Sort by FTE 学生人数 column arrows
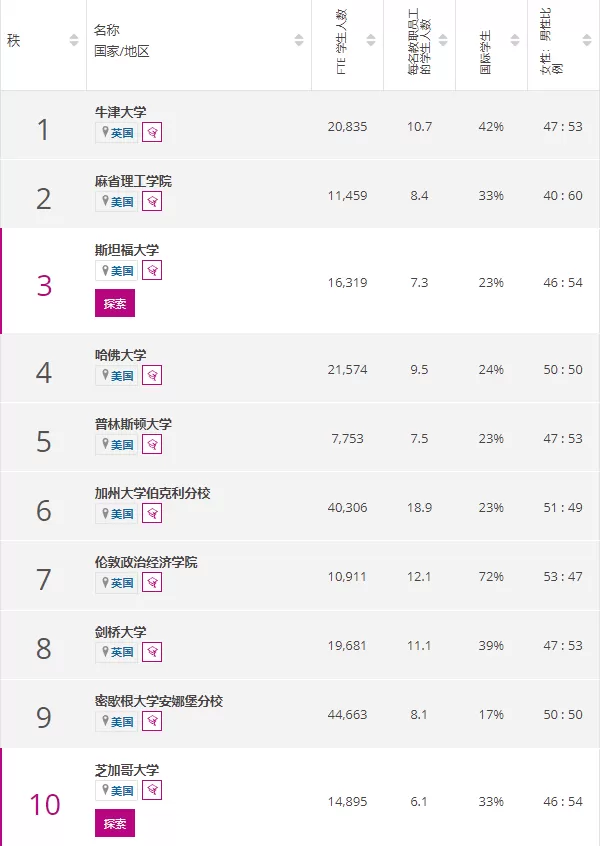The image size is (600, 846). point(371,40)
